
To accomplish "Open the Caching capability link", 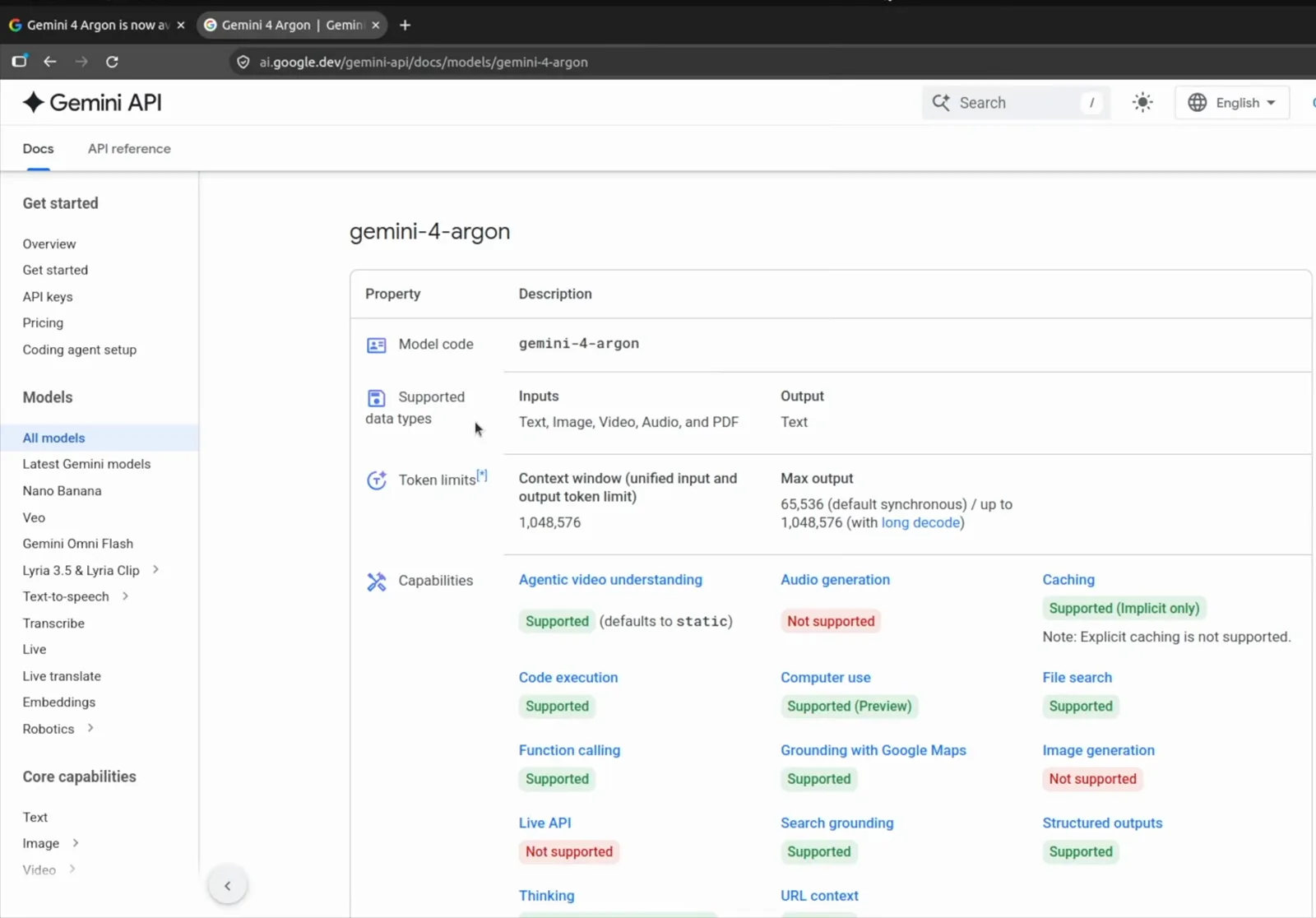I will tap(1068, 580).
